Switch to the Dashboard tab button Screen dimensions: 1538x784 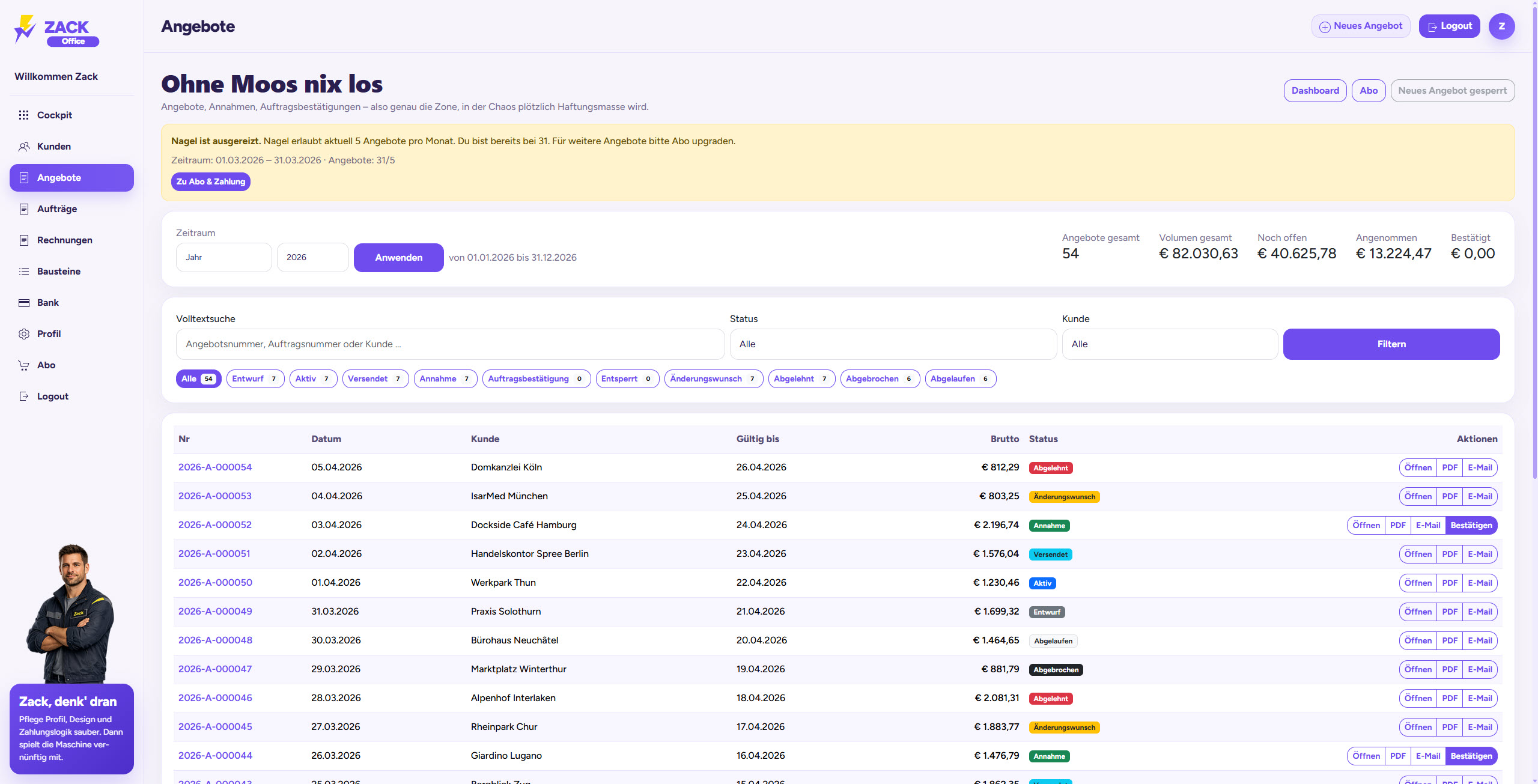(x=1315, y=91)
